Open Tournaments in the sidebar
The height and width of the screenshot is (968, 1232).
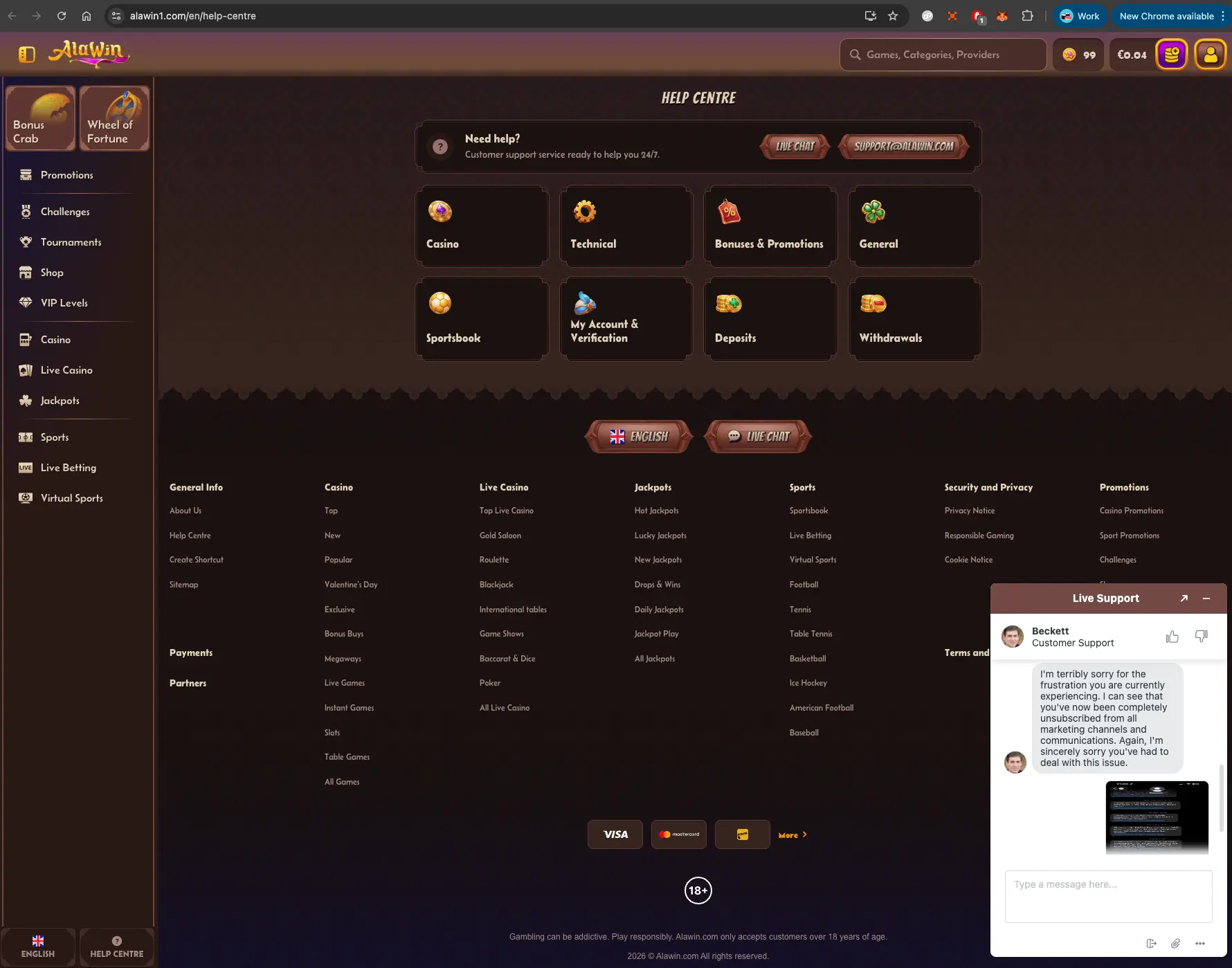[x=71, y=242]
